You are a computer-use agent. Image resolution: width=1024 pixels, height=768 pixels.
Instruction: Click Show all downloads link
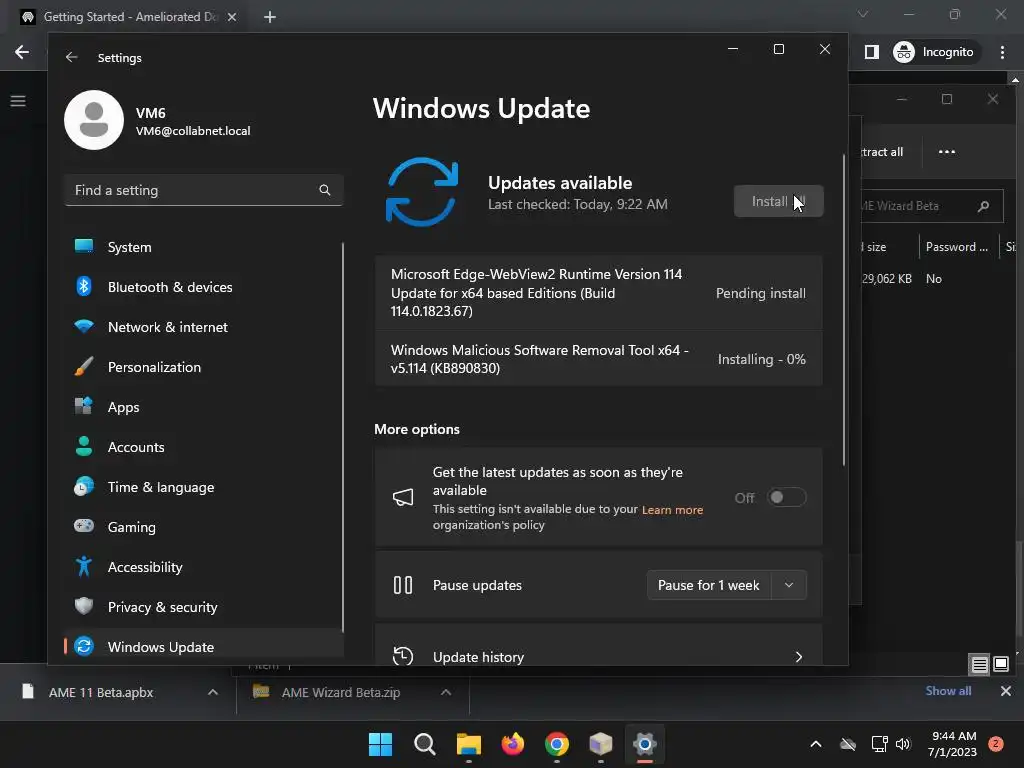(x=948, y=691)
